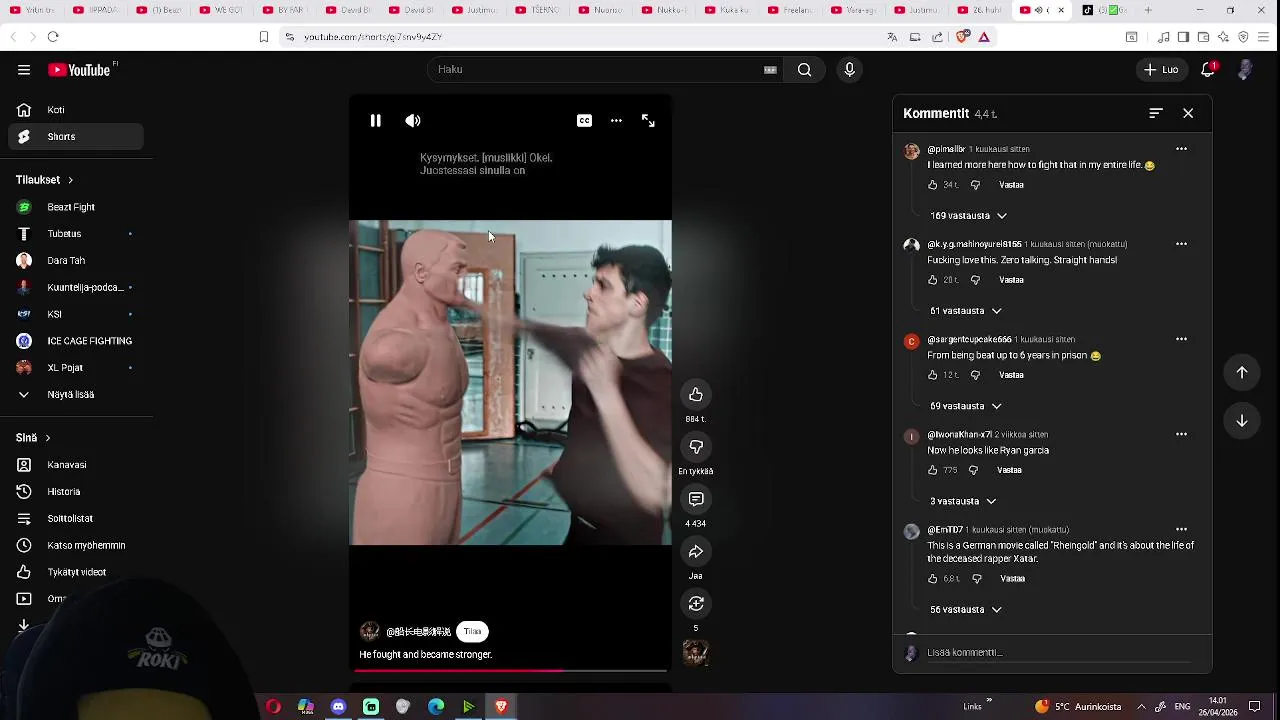Open Opera from the taskbar
The image size is (1280, 720).
pyautogui.click(x=273, y=707)
